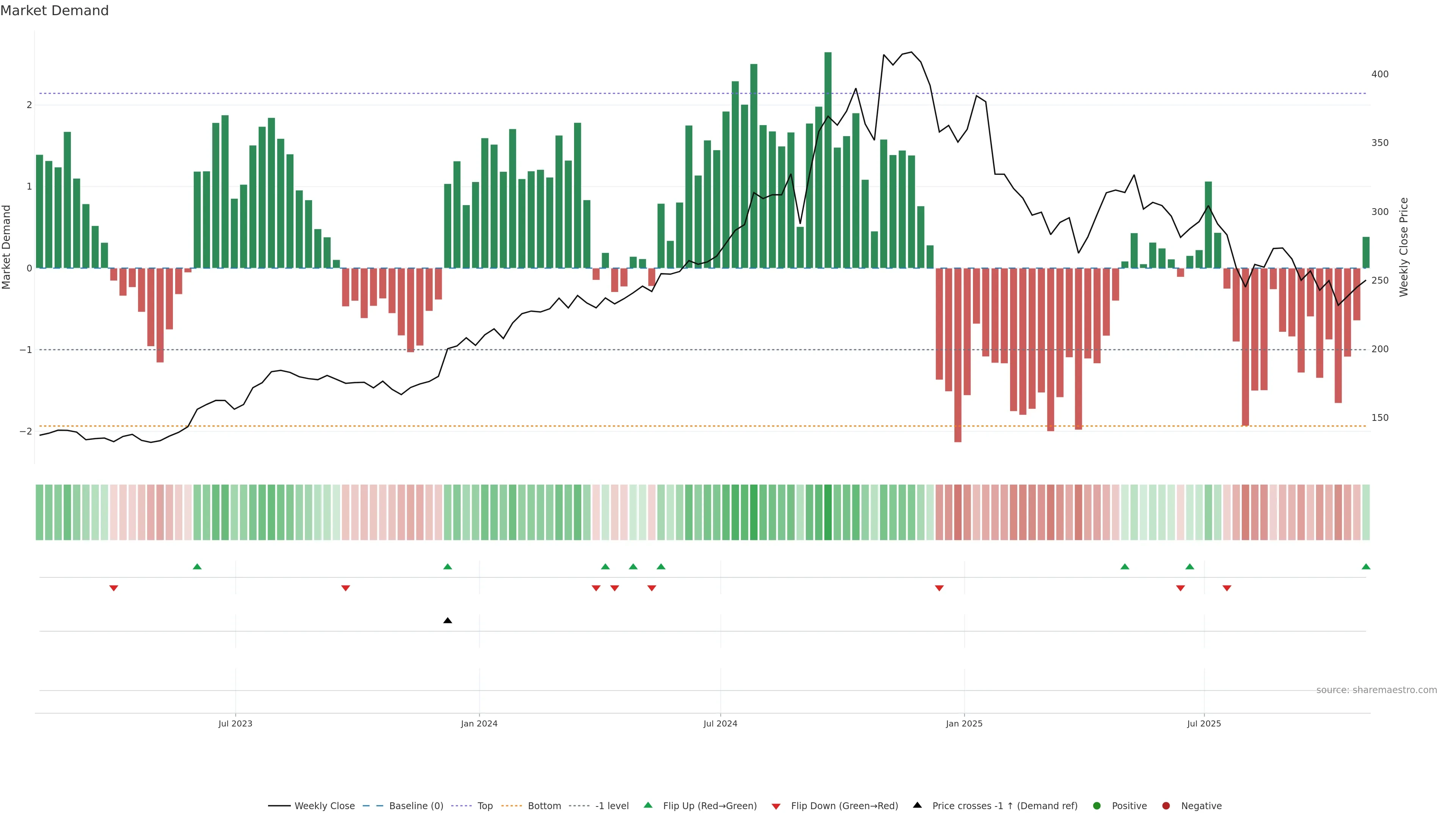Click the first green Flip Up marker before Jul 2023

point(197,566)
